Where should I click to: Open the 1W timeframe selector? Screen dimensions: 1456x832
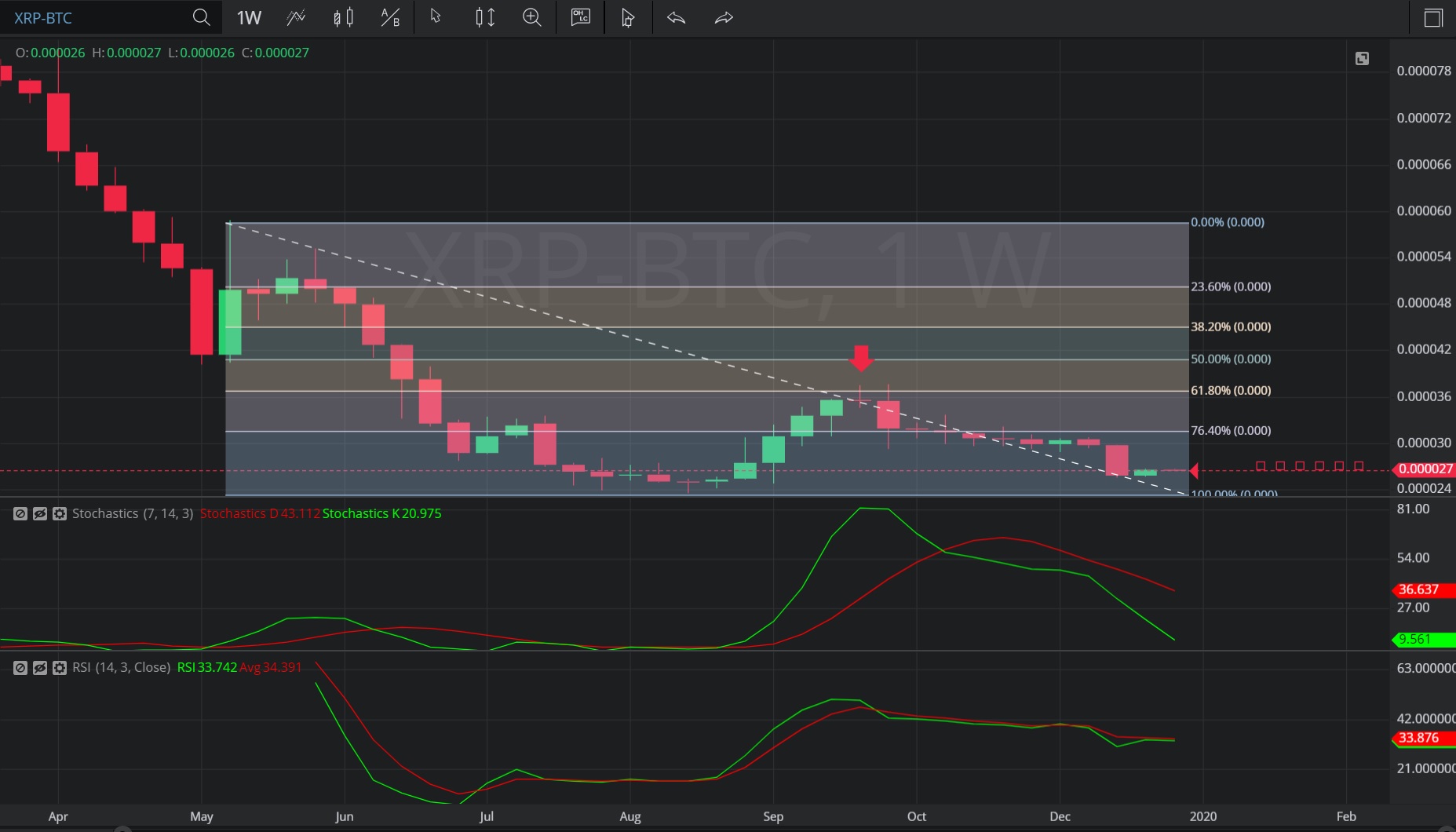[x=249, y=17]
